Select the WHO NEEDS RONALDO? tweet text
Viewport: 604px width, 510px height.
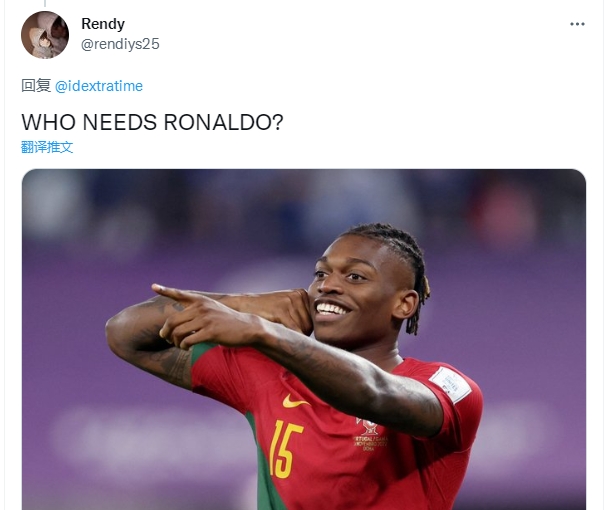coord(152,122)
